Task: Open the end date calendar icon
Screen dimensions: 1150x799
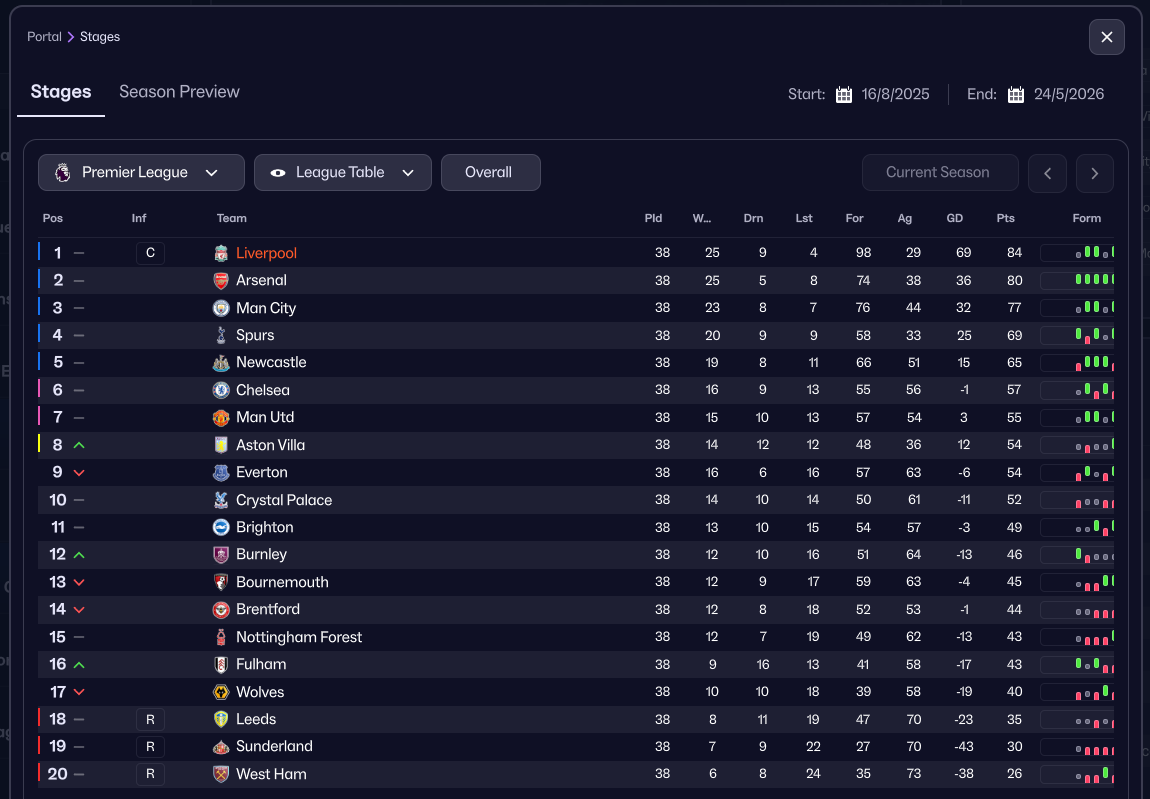Action: 1016,95
